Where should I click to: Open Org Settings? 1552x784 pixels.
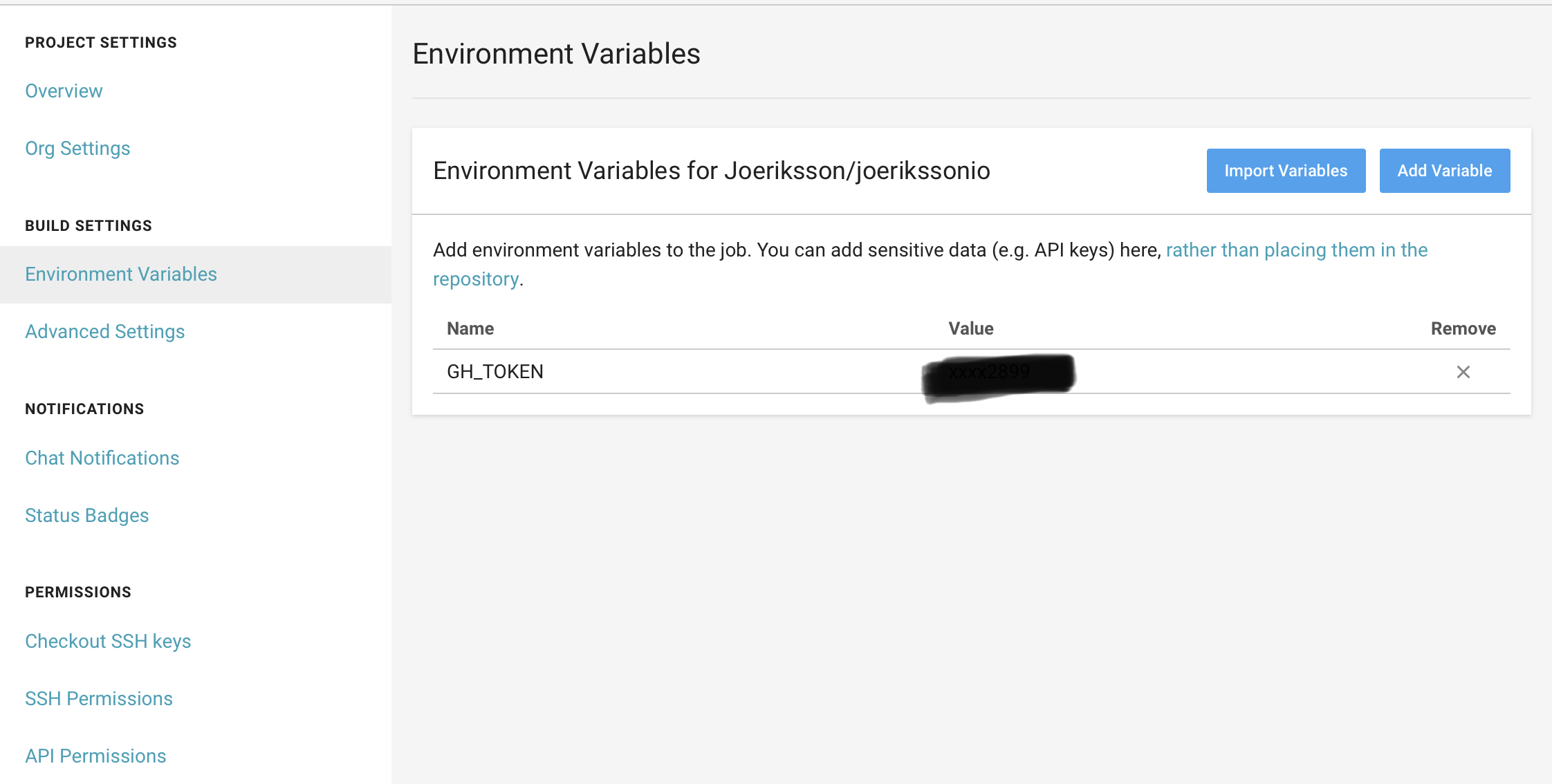pyautogui.click(x=77, y=148)
